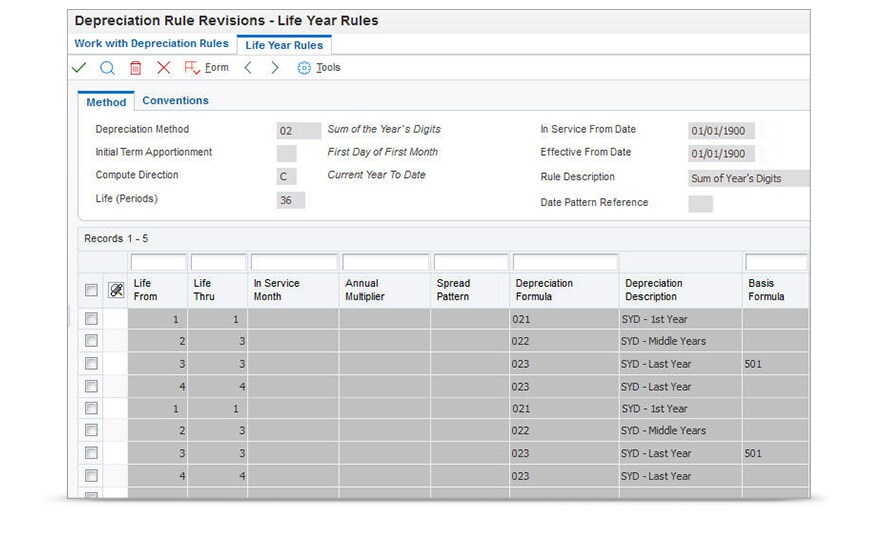Select the checkbox for first 501 basis row

tap(91, 364)
